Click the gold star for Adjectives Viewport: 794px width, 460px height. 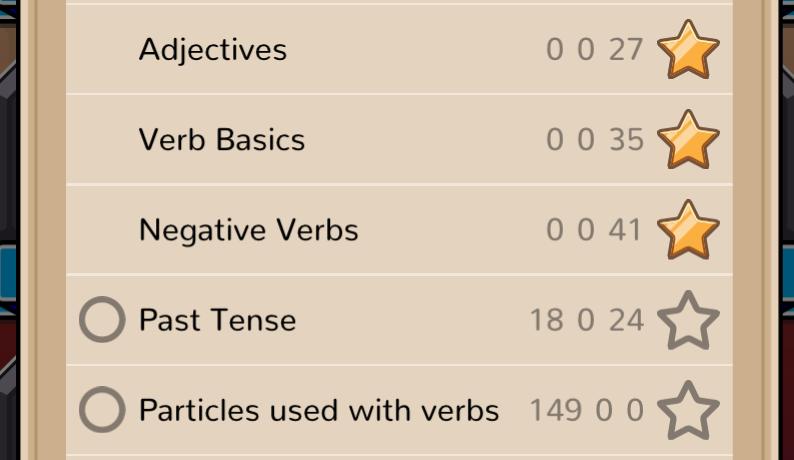tap(688, 50)
